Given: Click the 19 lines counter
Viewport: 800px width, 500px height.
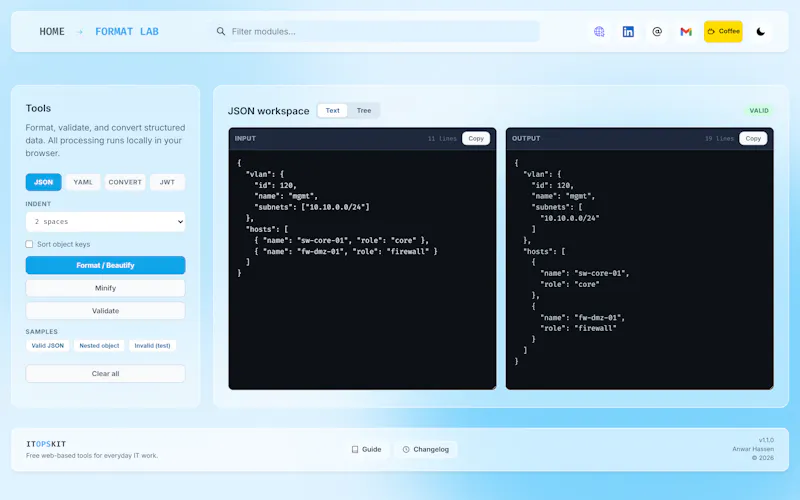Looking at the screenshot, I should (x=719, y=139).
